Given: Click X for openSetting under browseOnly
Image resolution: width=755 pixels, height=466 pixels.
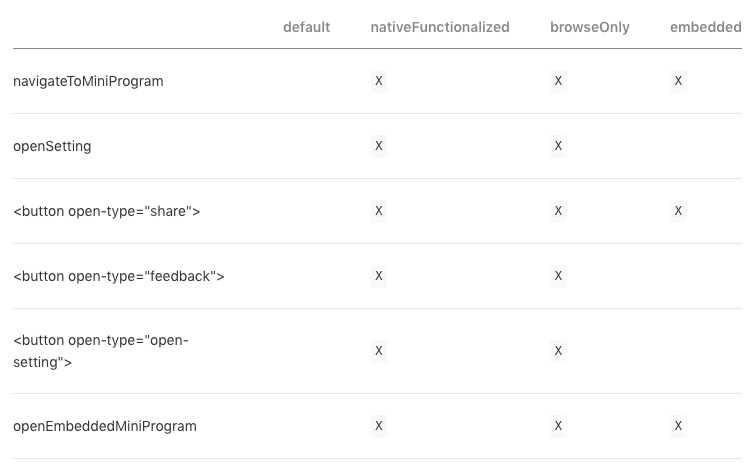Looking at the screenshot, I should coord(558,146).
